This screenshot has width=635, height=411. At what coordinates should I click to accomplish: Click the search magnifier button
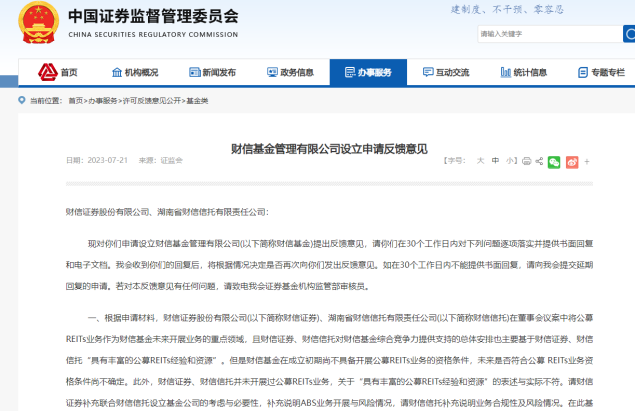coord(629,34)
